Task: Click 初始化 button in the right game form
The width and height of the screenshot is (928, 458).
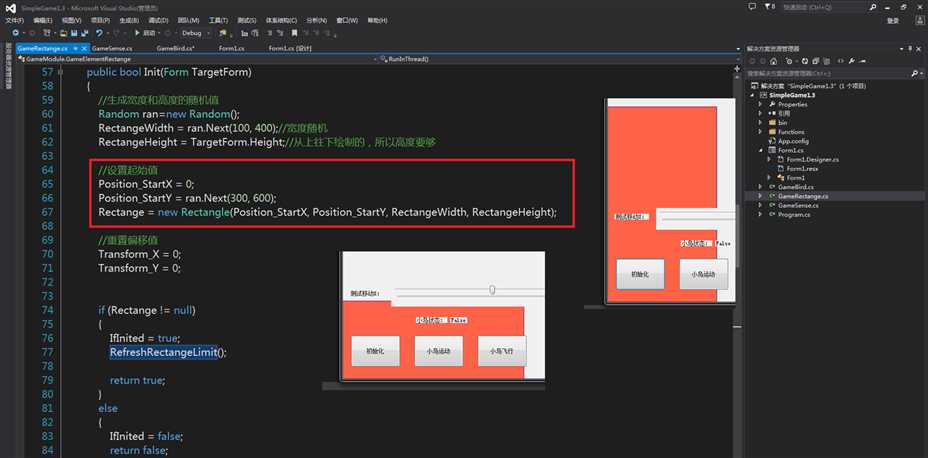Action: tap(640, 275)
